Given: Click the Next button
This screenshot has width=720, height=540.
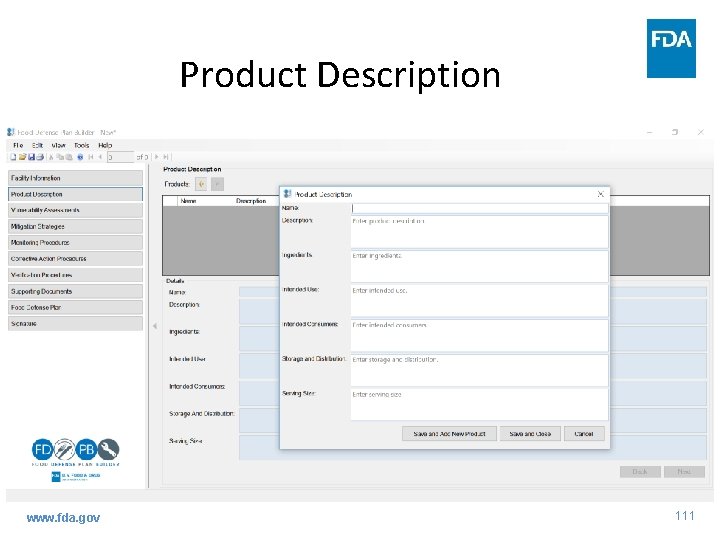Looking at the screenshot, I should [x=684, y=472].
